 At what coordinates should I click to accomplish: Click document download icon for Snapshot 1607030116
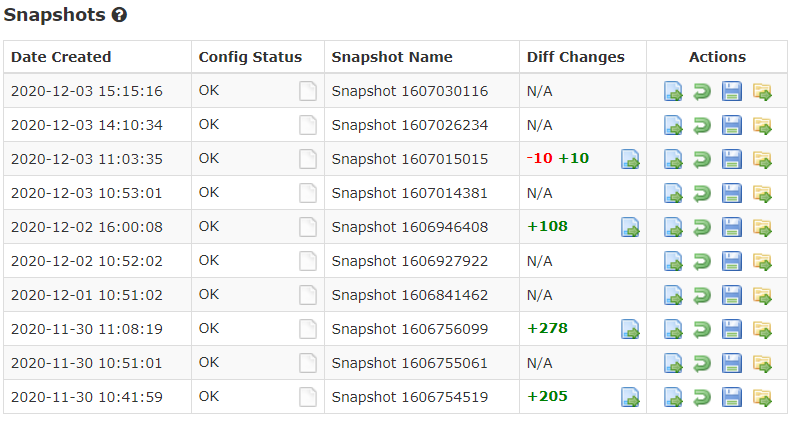pos(673,92)
